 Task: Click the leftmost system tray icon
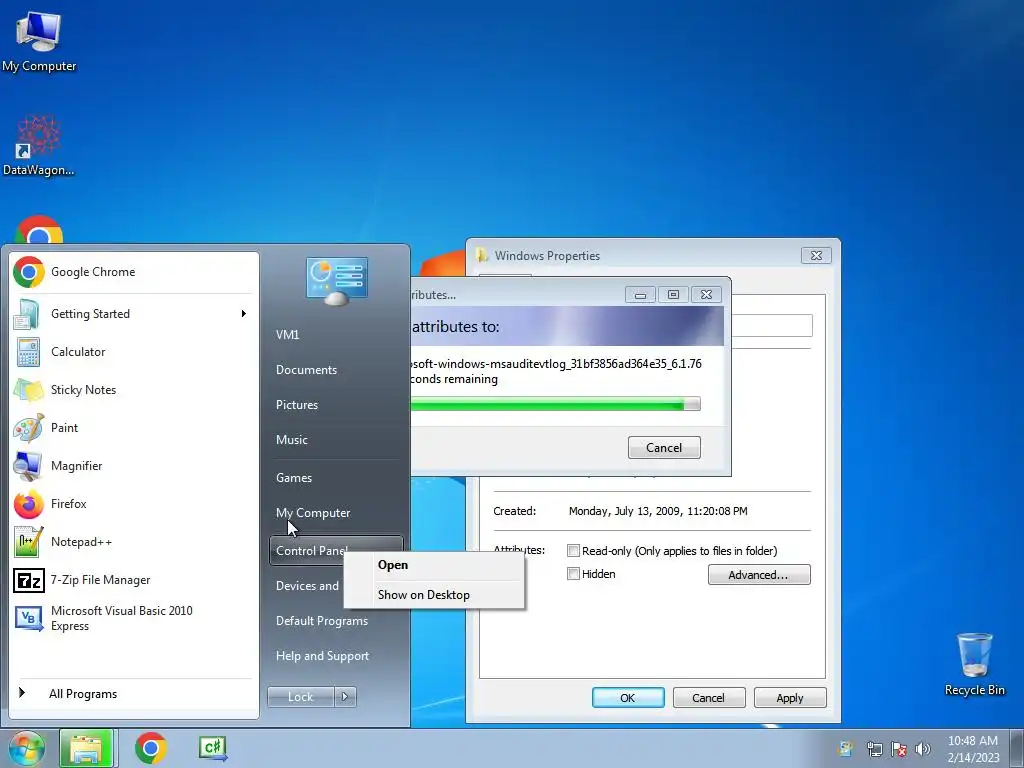846,749
